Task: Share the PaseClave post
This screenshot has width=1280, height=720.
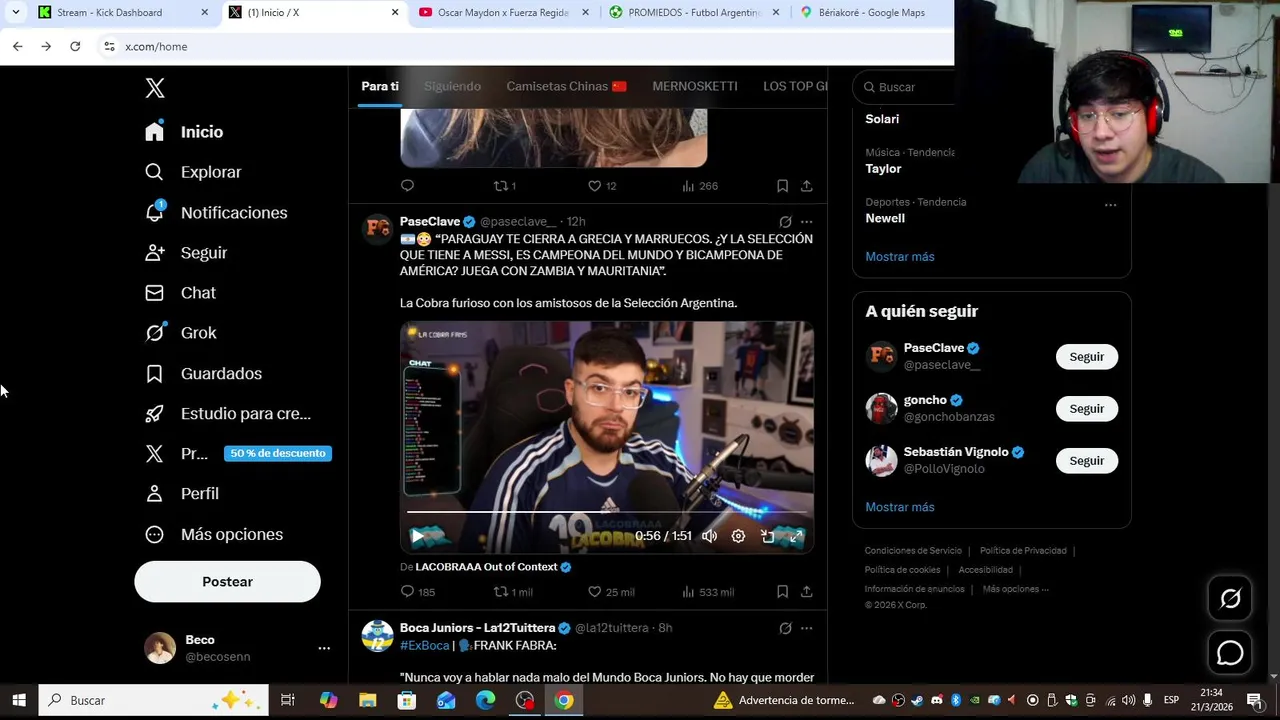Action: (x=806, y=592)
